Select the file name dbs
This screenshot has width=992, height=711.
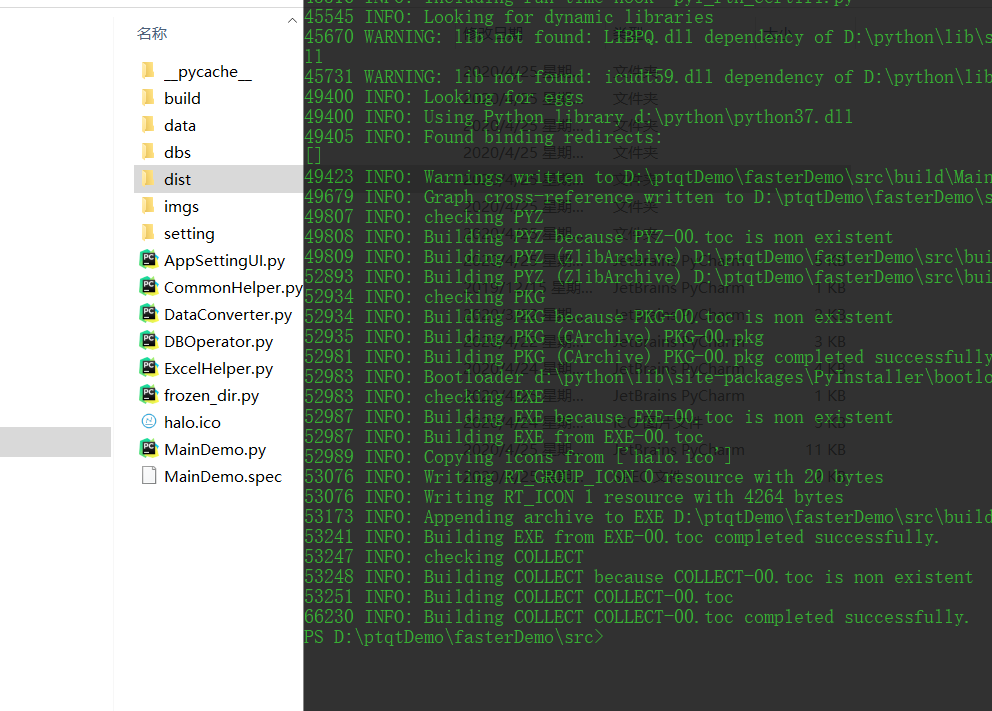point(177,152)
